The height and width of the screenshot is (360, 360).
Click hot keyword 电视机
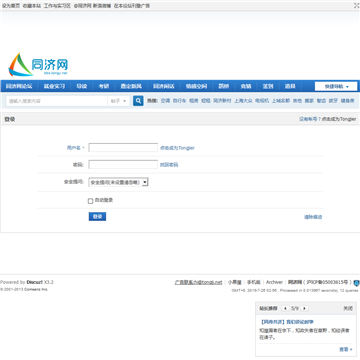262,101
